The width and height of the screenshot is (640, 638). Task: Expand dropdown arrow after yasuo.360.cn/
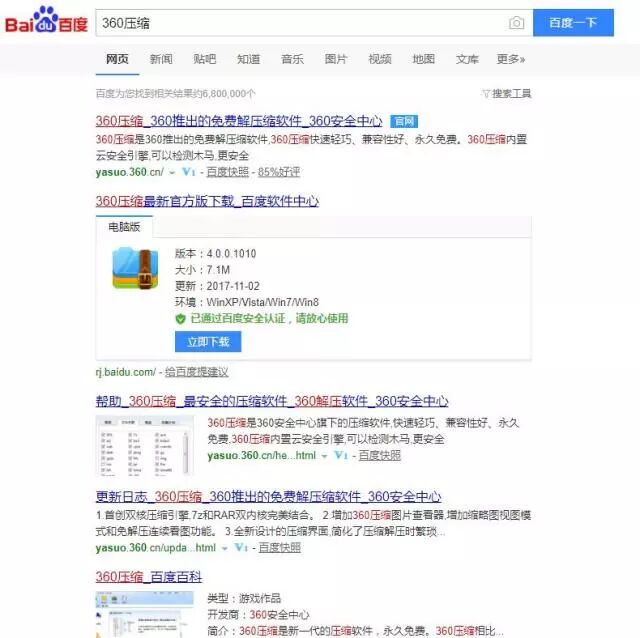tap(172, 173)
